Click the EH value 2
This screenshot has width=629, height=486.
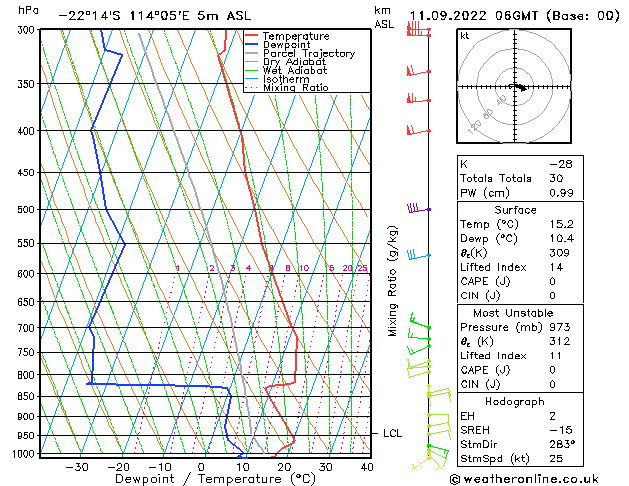point(552,416)
